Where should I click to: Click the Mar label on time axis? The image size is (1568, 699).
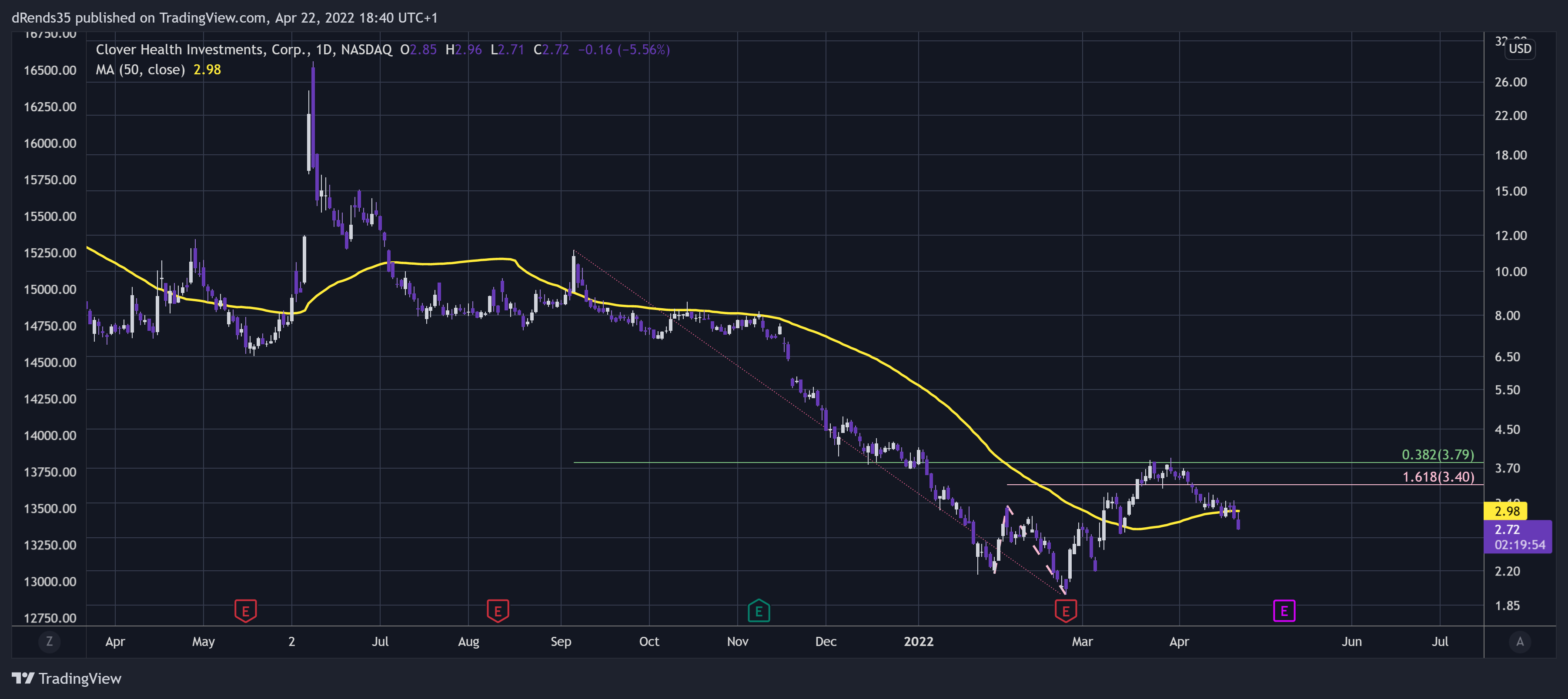[1082, 641]
